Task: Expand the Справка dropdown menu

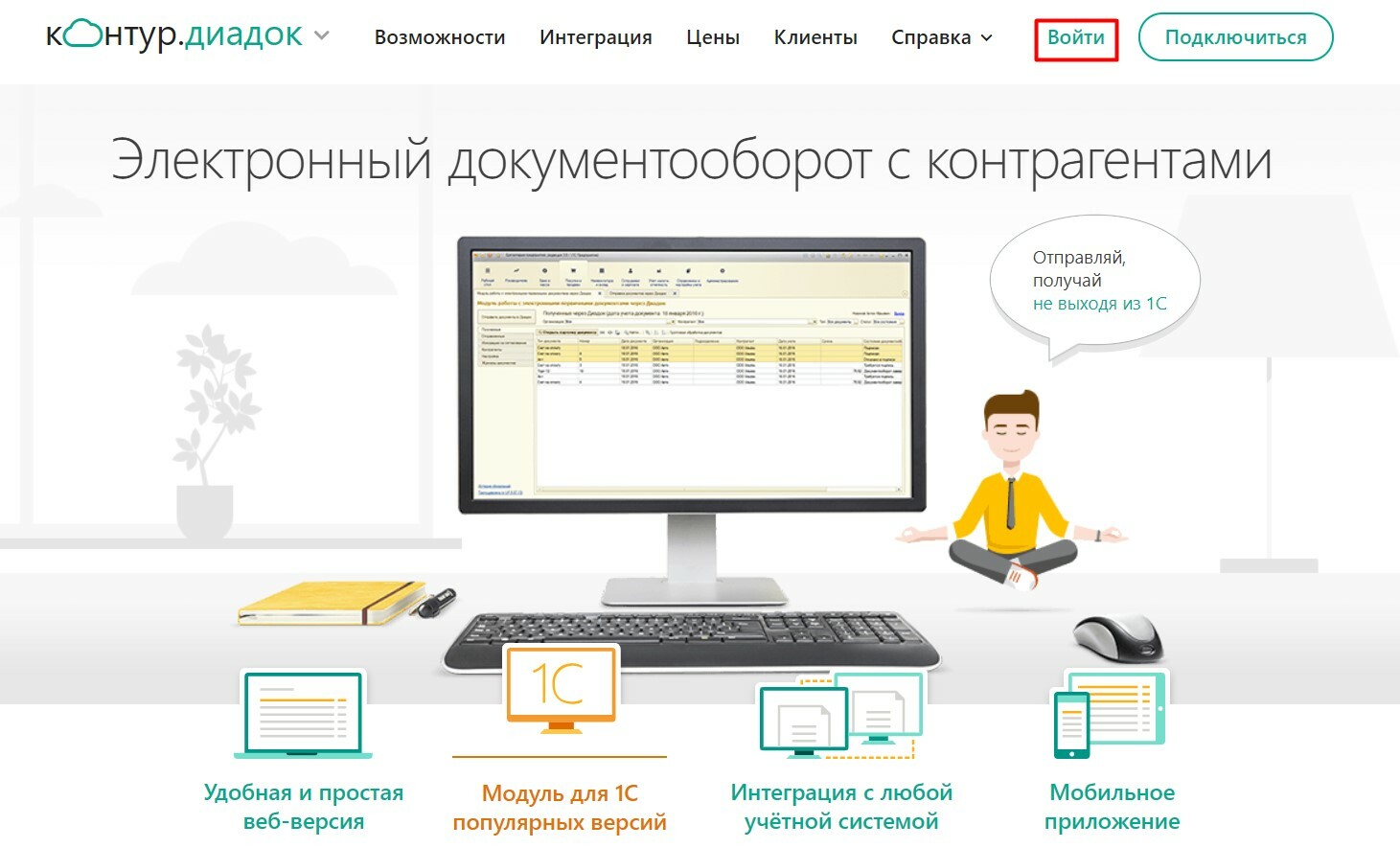Action: click(942, 37)
